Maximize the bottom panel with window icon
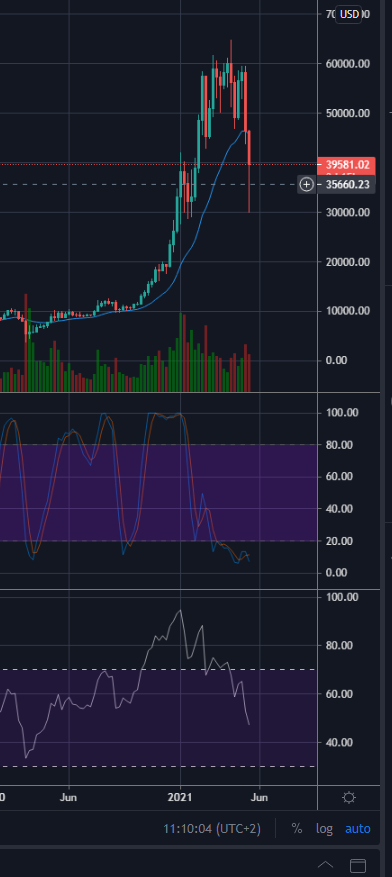The width and height of the screenshot is (392, 877). (x=357, y=865)
